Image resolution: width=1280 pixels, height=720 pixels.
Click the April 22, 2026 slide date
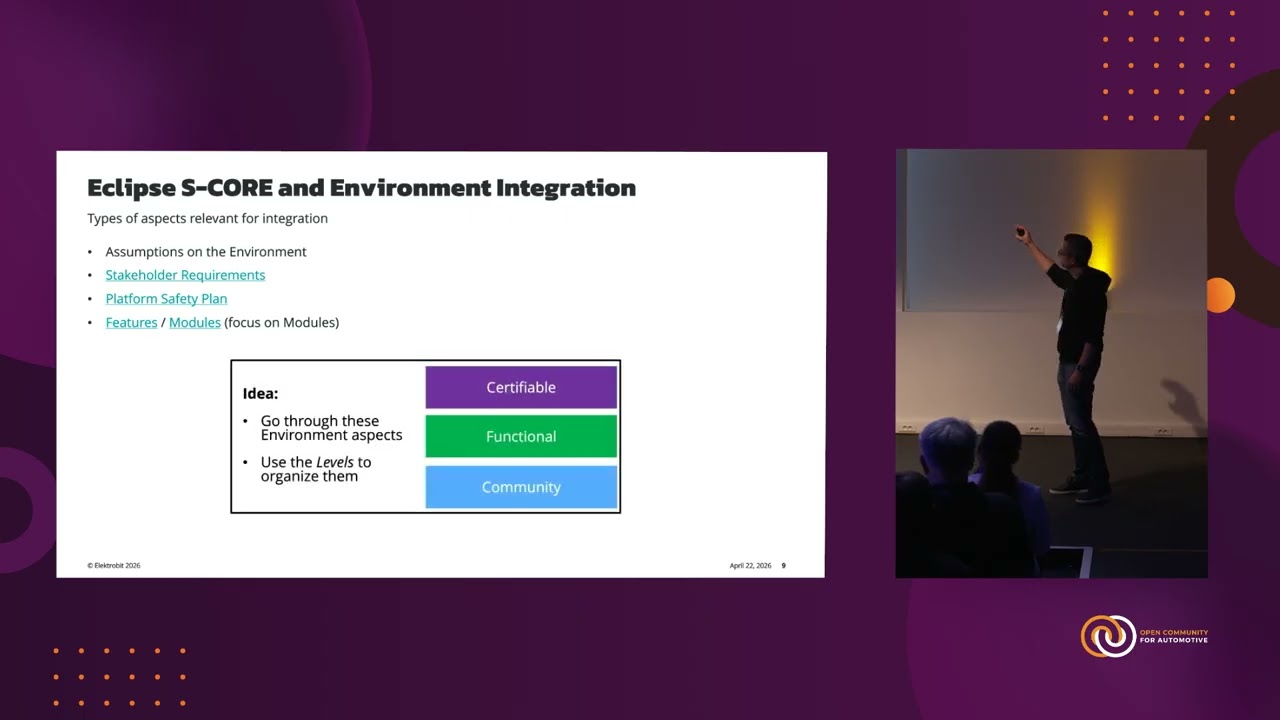click(750, 566)
